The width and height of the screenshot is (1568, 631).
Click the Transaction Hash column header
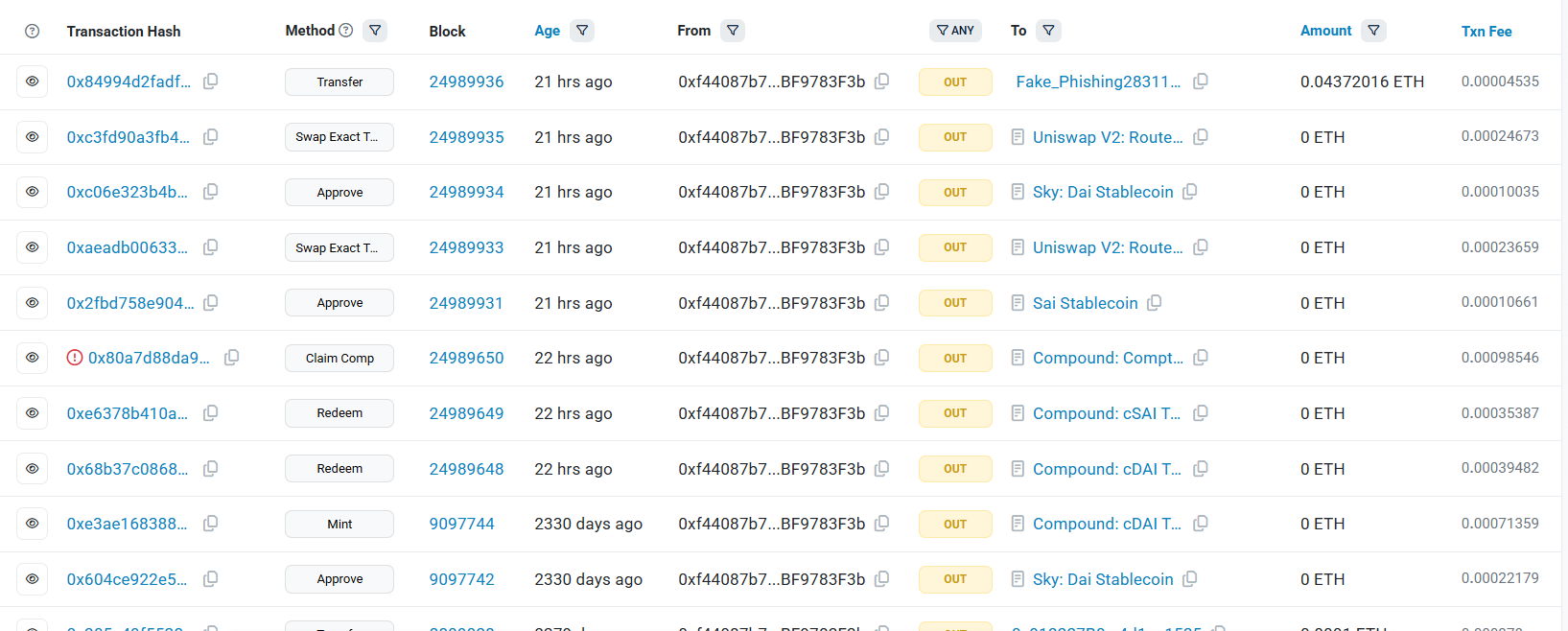124,32
